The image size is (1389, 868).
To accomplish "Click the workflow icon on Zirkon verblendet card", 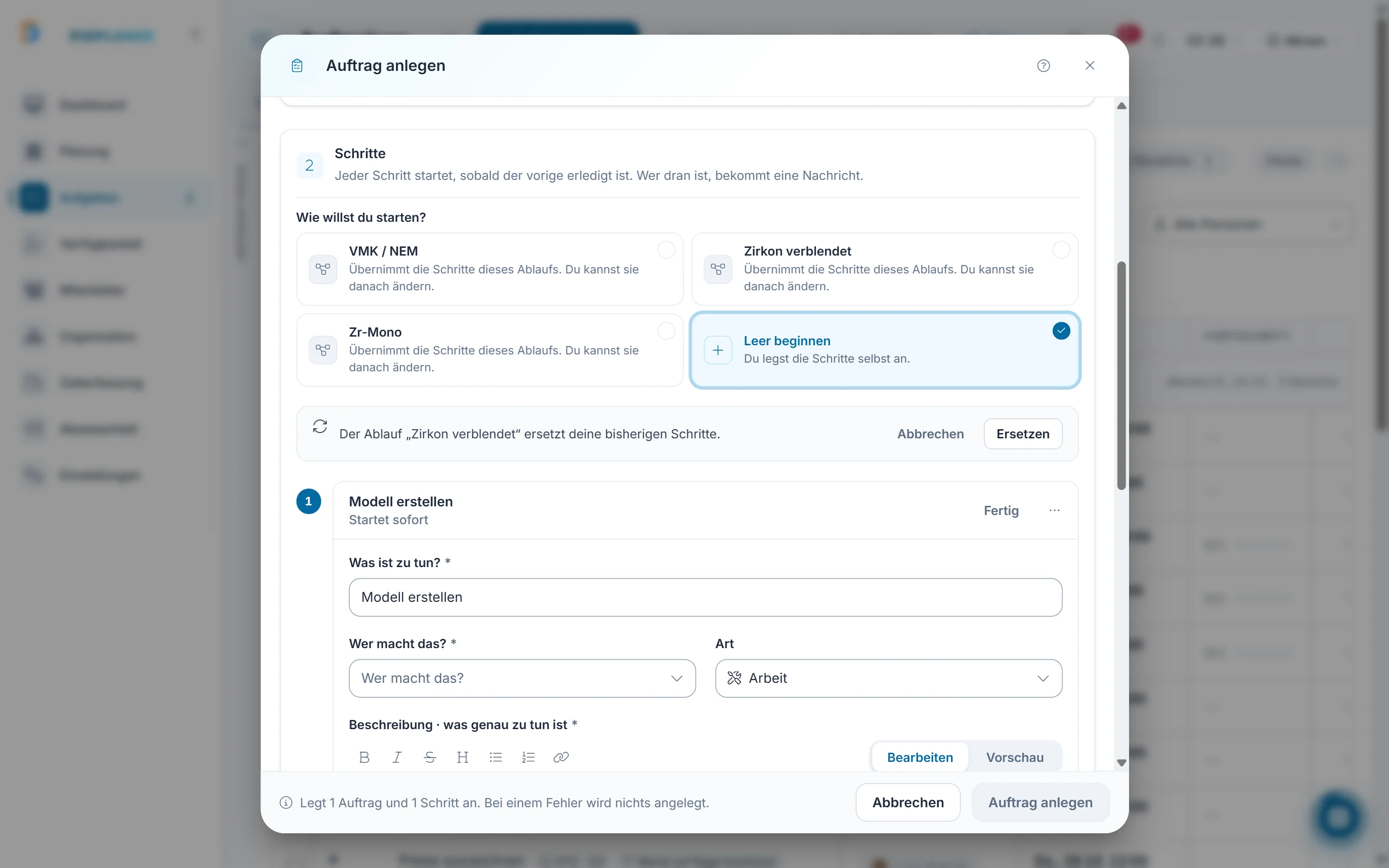I will pyautogui.click(x=718, y=269).
